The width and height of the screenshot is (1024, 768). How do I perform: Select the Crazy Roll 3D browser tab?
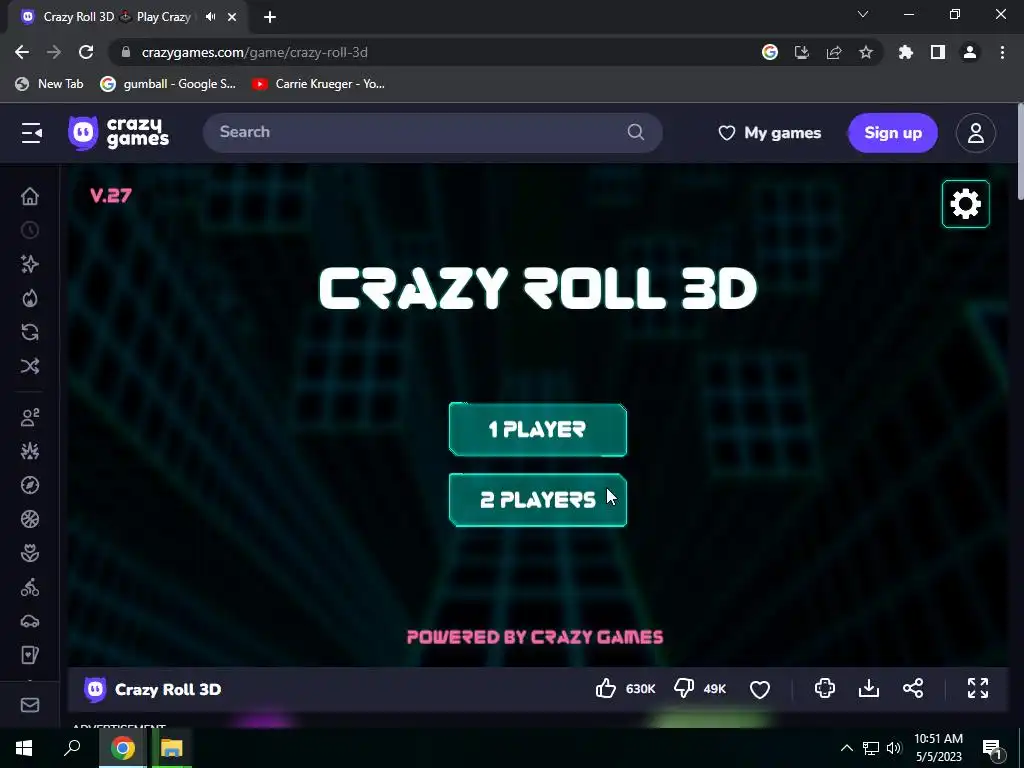pos(116,17)
